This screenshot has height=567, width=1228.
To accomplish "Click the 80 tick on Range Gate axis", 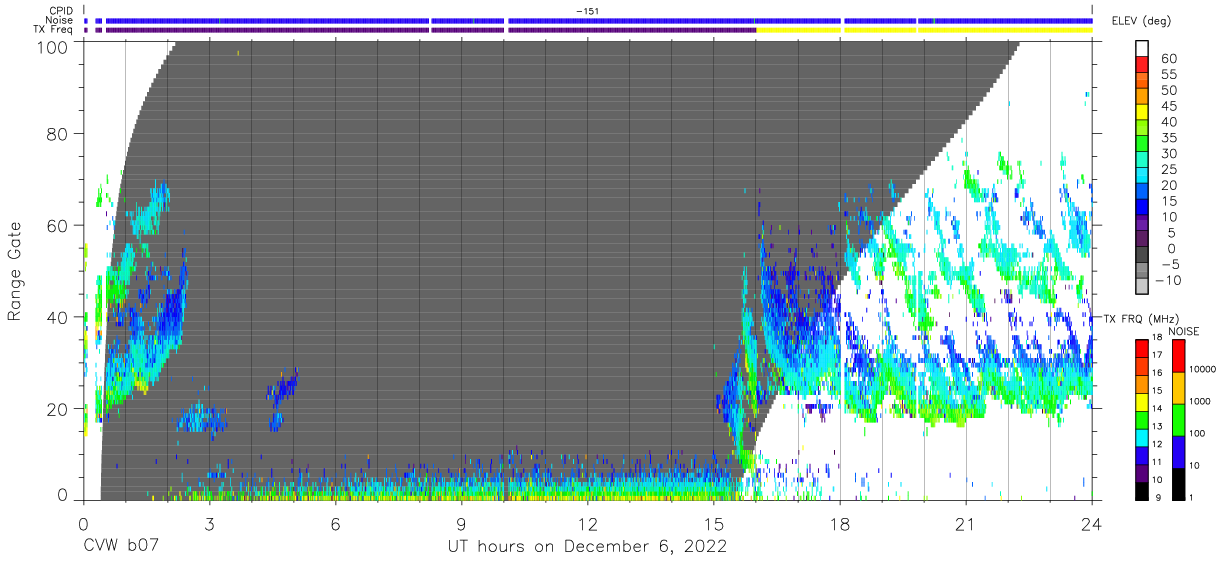I will click(x=56, y=133).
